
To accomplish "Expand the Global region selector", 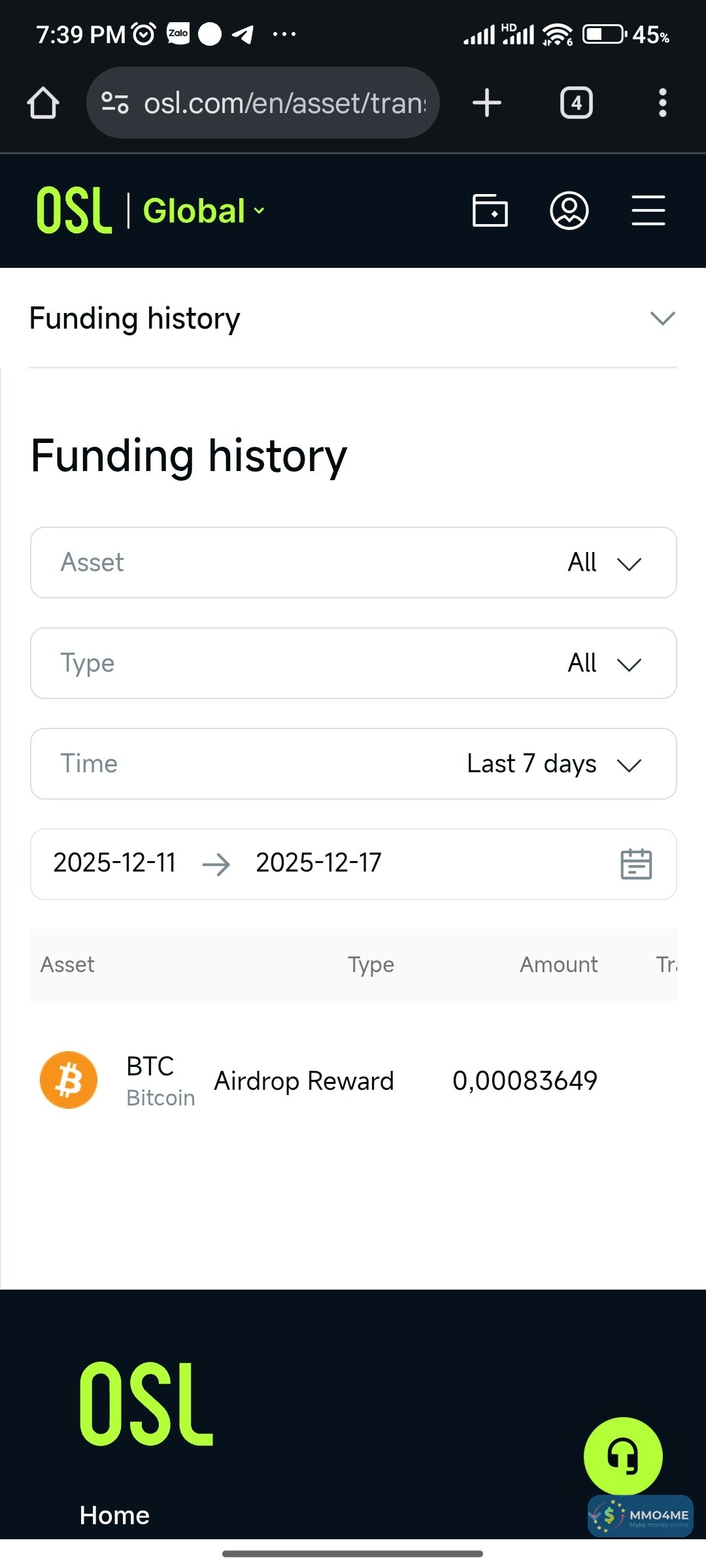I will [x=204, y=211].
